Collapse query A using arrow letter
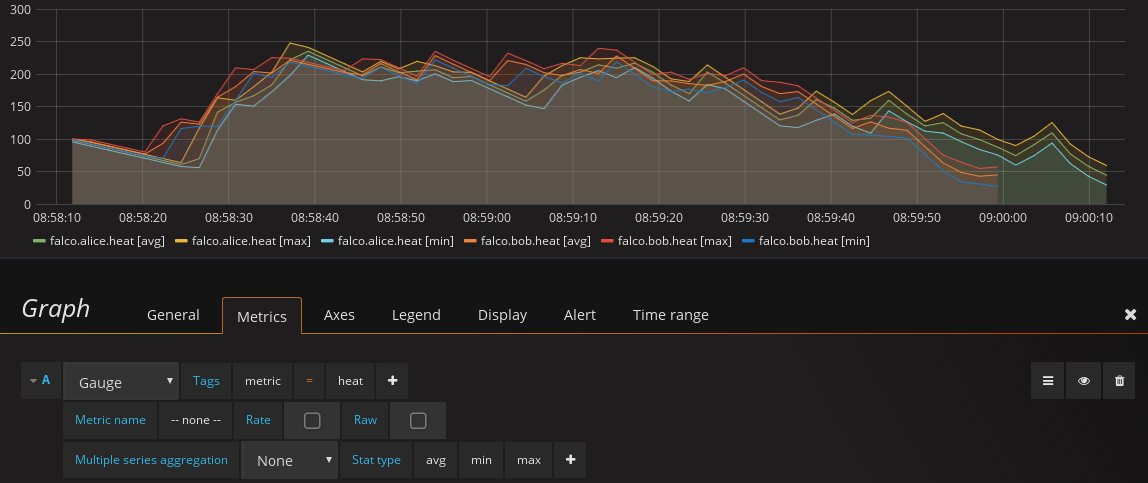 (x=40, y=381)
